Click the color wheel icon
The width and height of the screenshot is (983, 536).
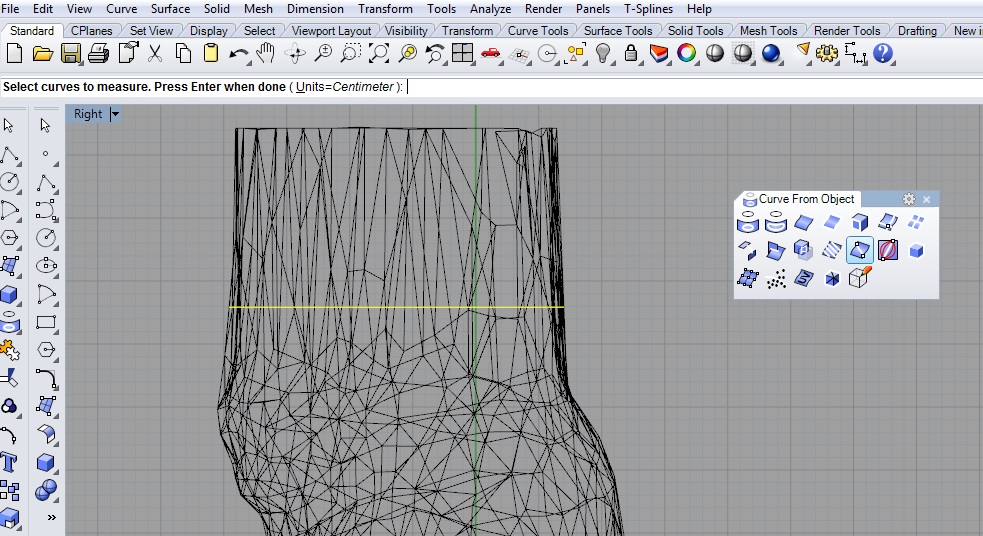coord(686,53)
